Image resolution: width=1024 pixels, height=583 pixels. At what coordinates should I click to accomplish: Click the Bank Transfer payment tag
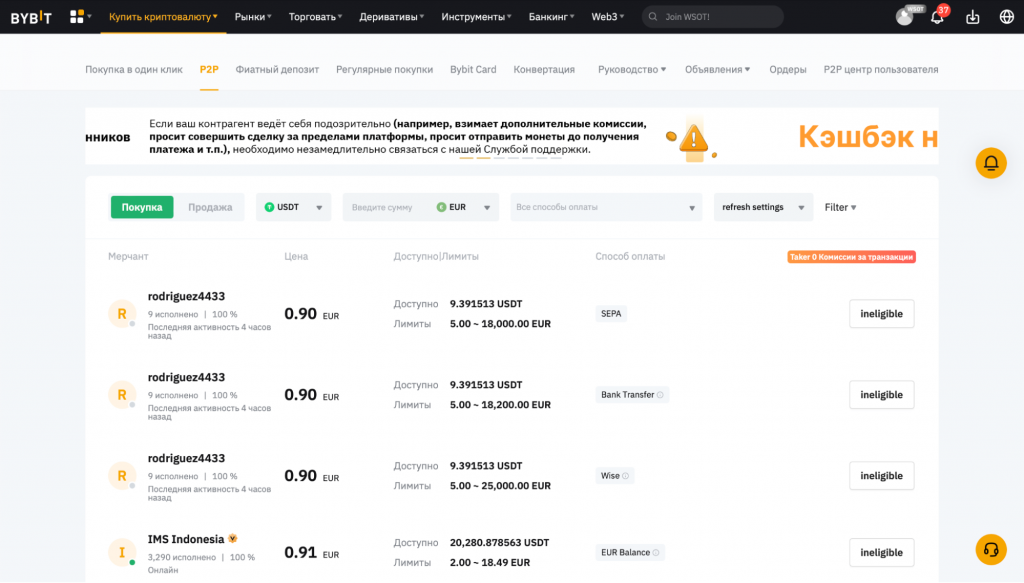point(632,394)
